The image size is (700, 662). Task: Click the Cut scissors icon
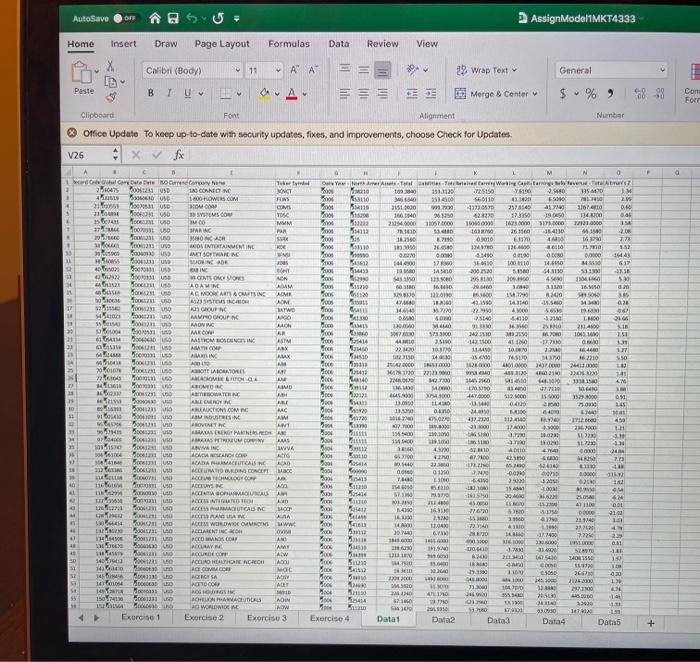(x=110, y=67)
